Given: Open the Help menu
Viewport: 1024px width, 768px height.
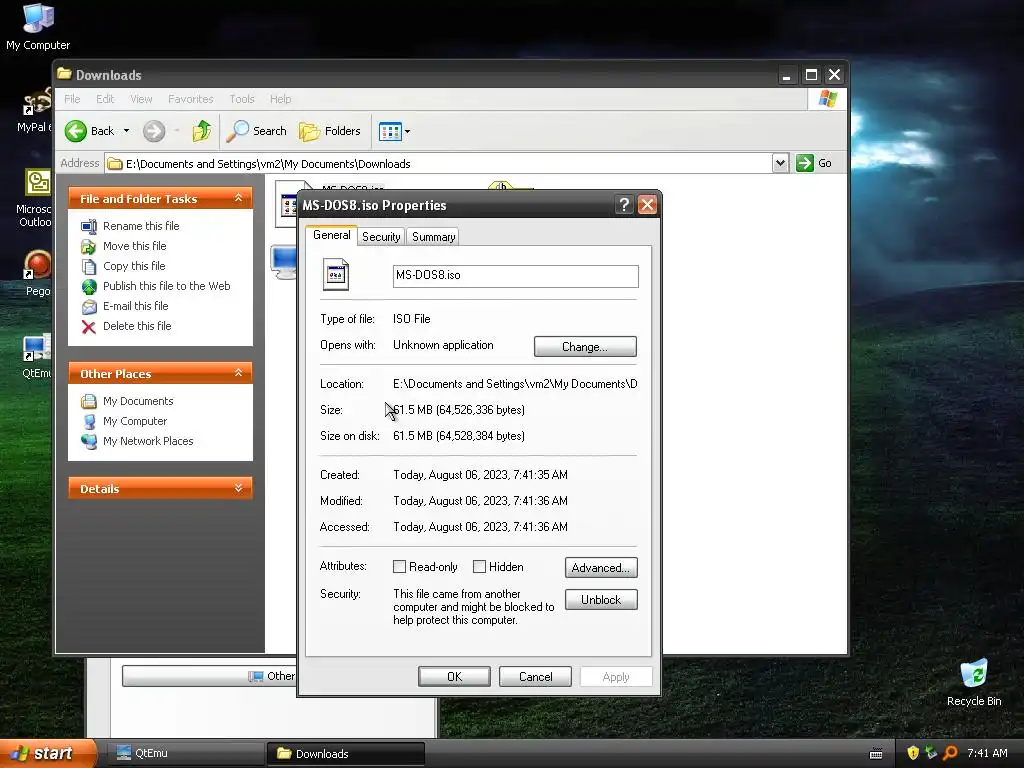Looking at the screenshot, I should 280,99.
